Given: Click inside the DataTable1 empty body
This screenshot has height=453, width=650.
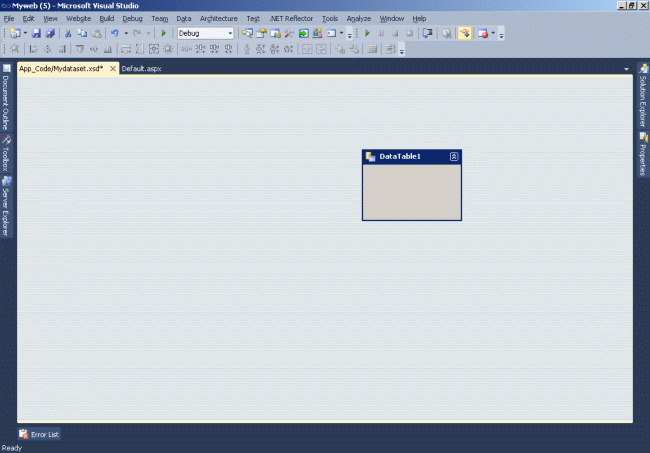Looking at the screenshot, I should [x=412, y=192].
